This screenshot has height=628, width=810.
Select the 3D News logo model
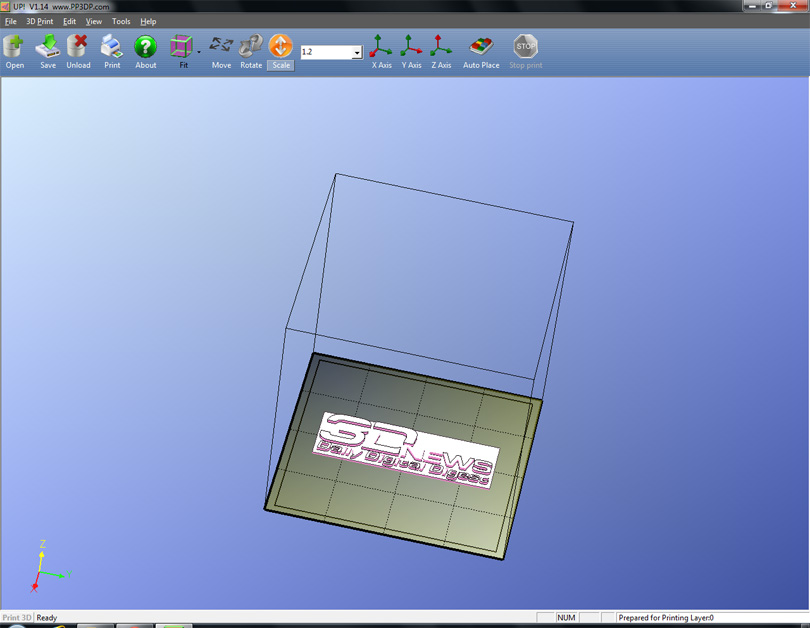point(406,449)
